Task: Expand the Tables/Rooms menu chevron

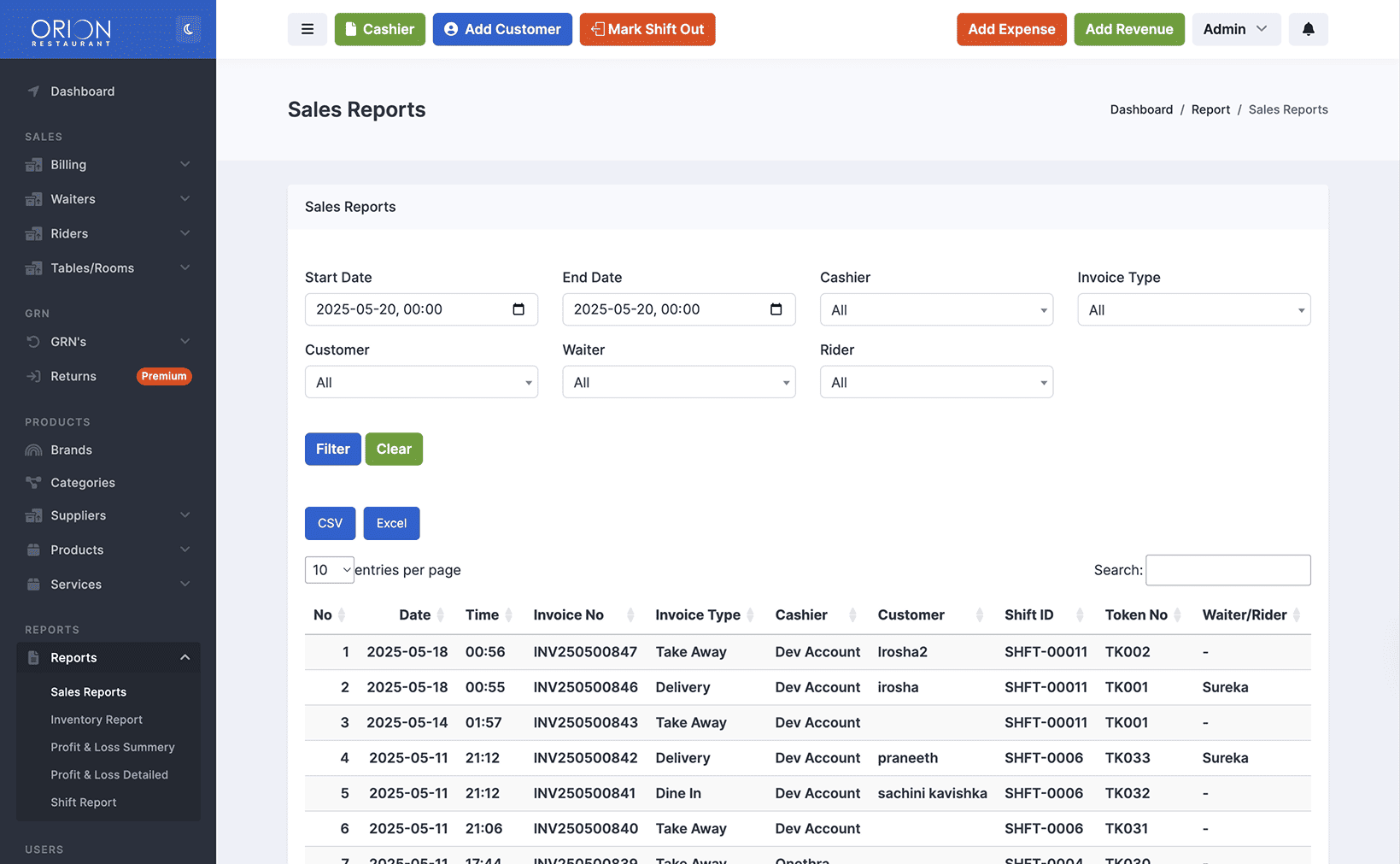Action: click(185, 267)
